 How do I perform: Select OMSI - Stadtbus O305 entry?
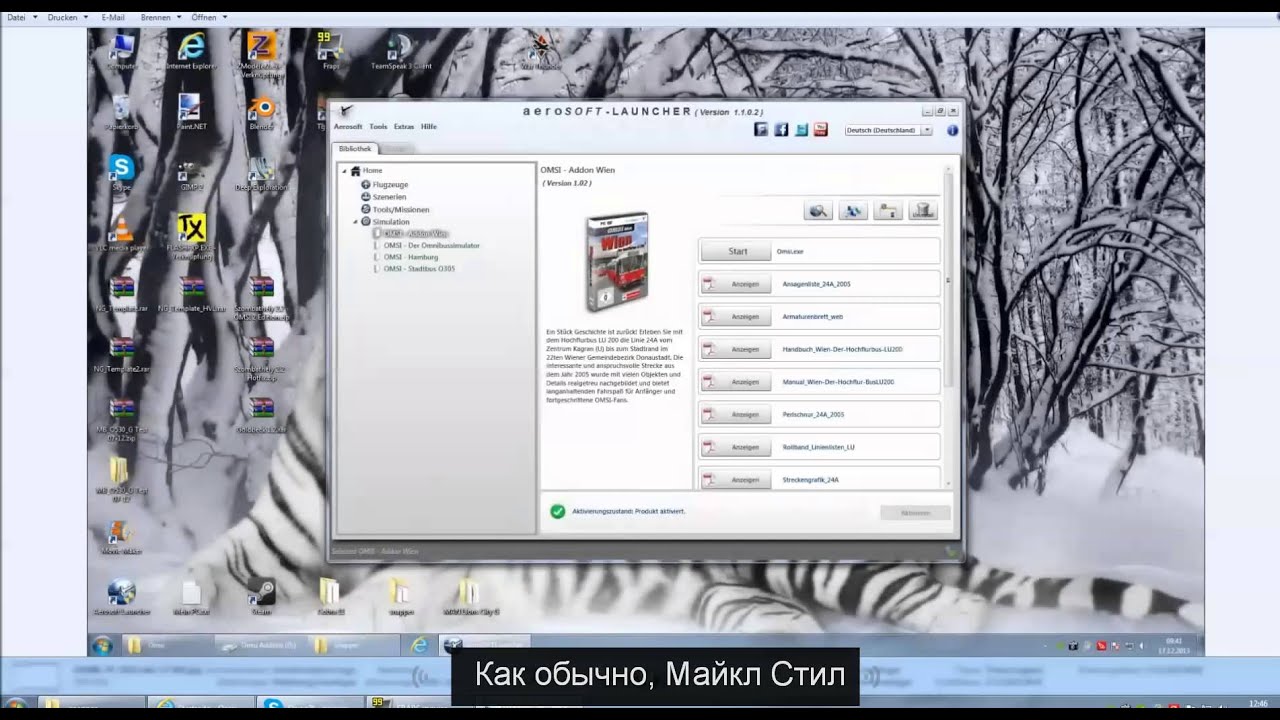pyautogui.click(x=419, y=269)
